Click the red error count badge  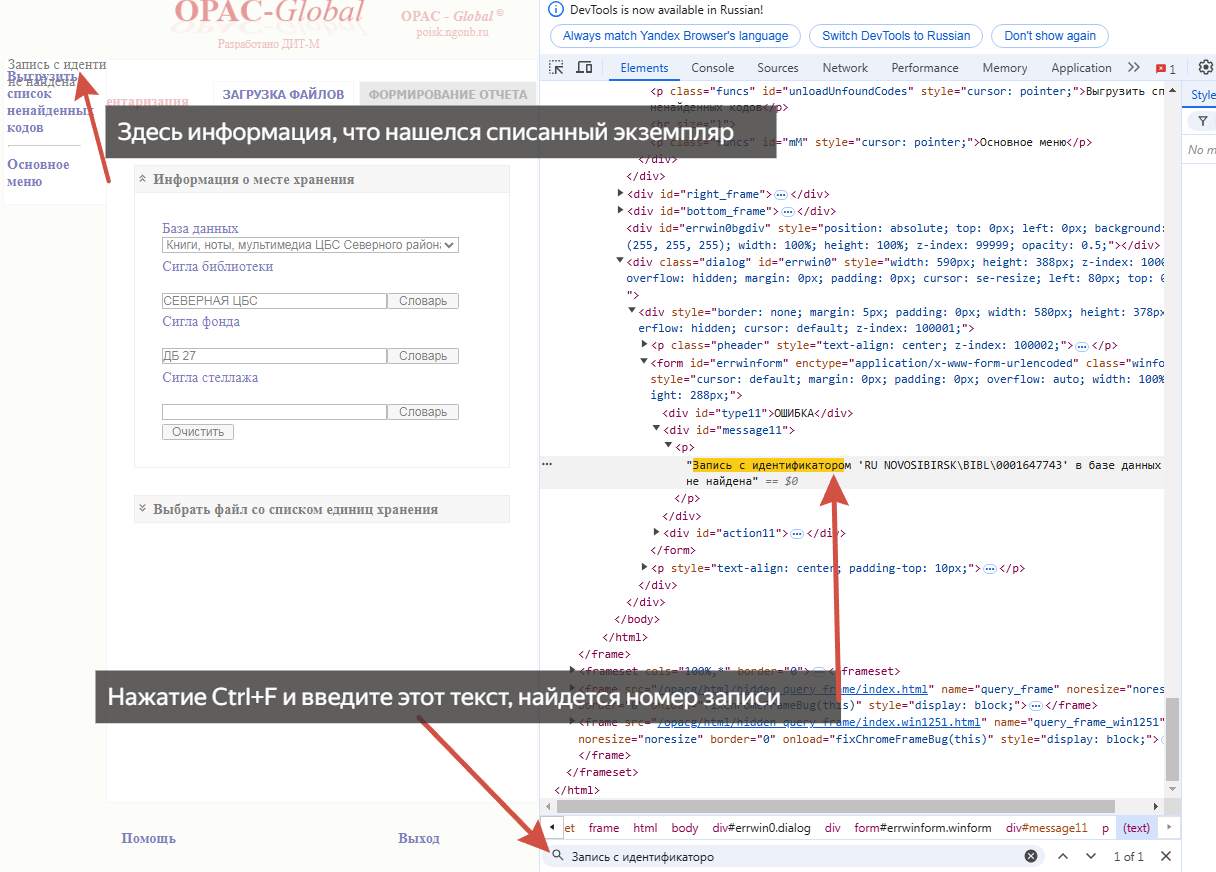pyautogui.click(x=1165, y=69)
